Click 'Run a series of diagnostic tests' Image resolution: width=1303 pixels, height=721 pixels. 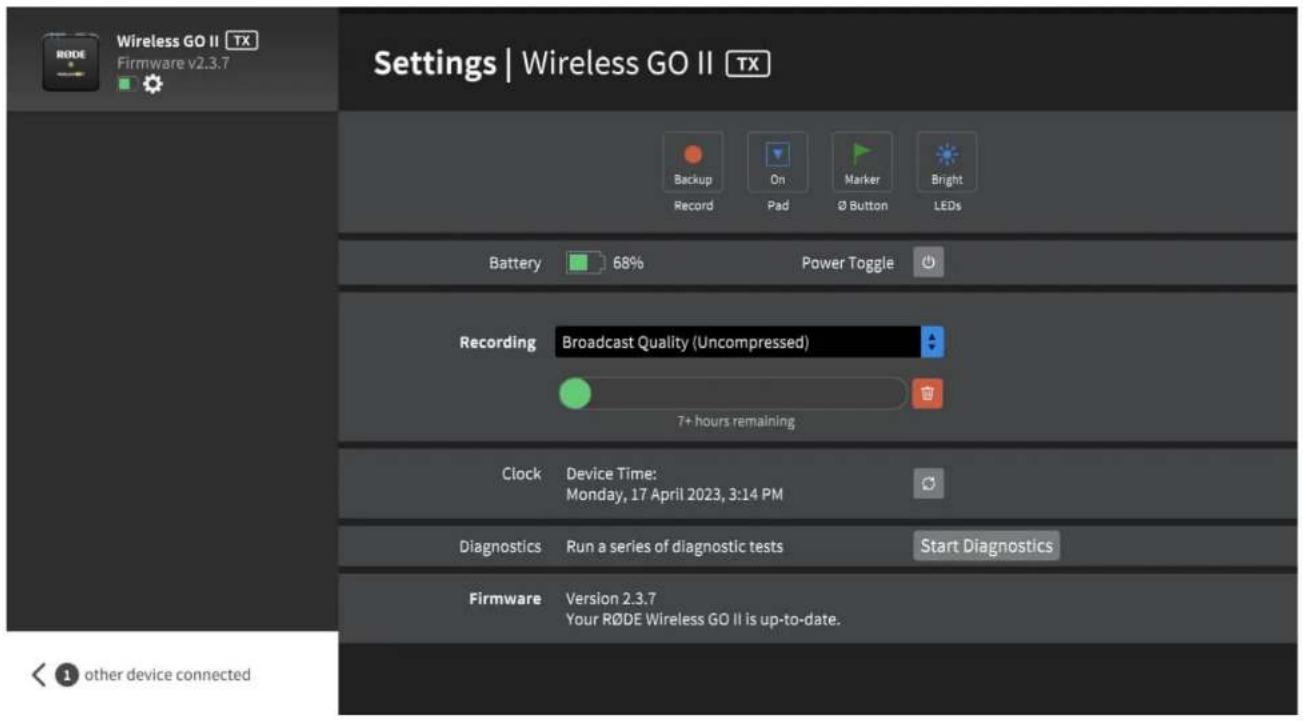(x=675, y=546)
